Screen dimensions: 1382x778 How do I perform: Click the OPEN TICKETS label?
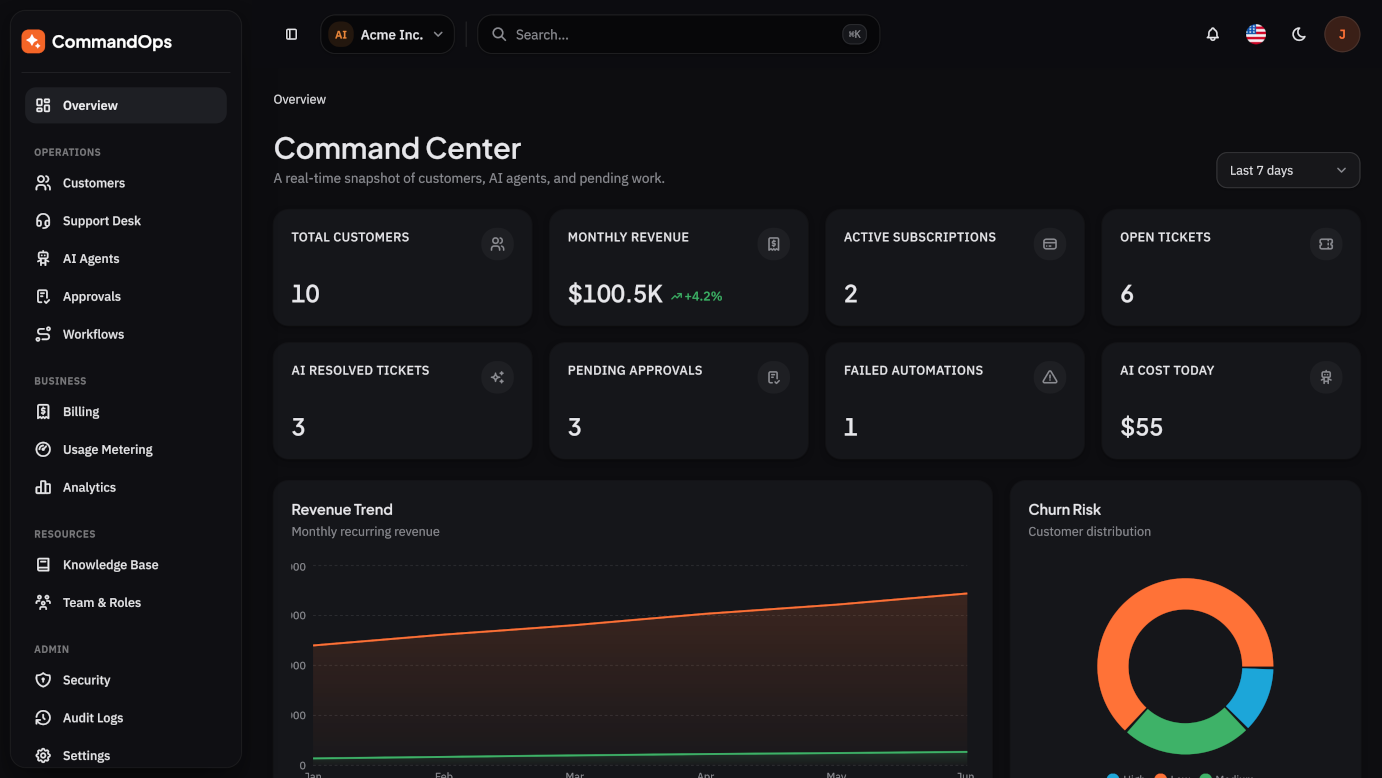tap(1165, 237)
